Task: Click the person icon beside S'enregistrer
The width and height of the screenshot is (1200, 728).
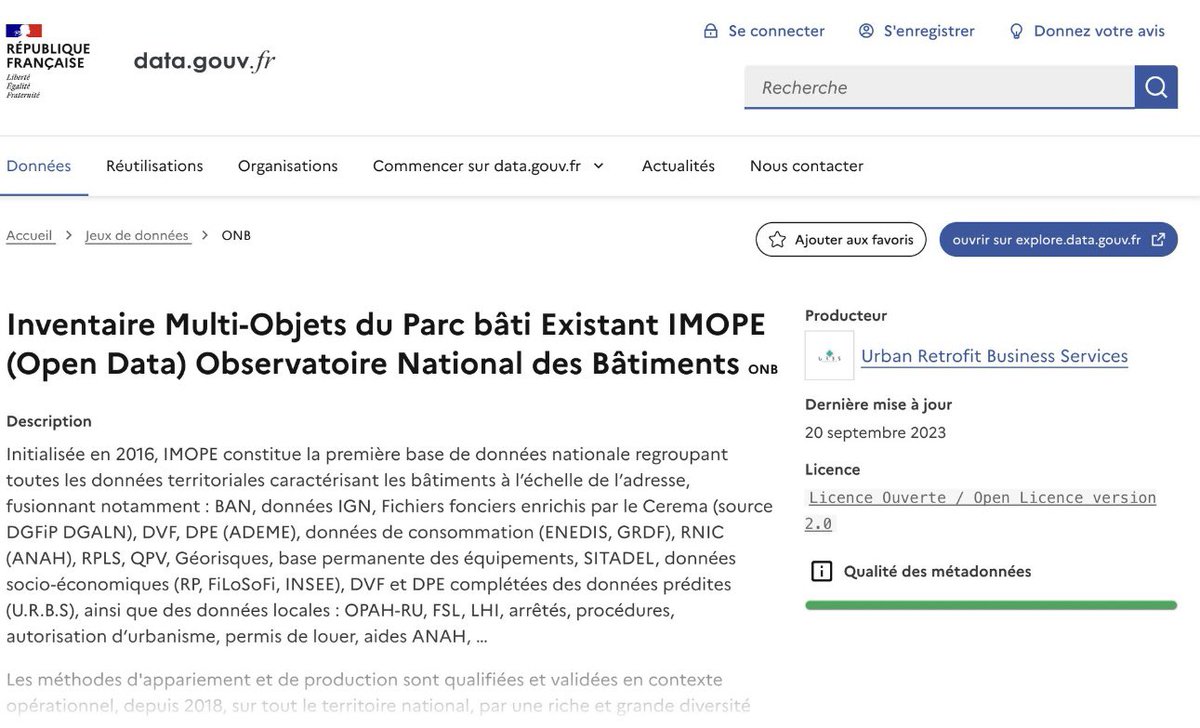Action: (x=864, y=30)
